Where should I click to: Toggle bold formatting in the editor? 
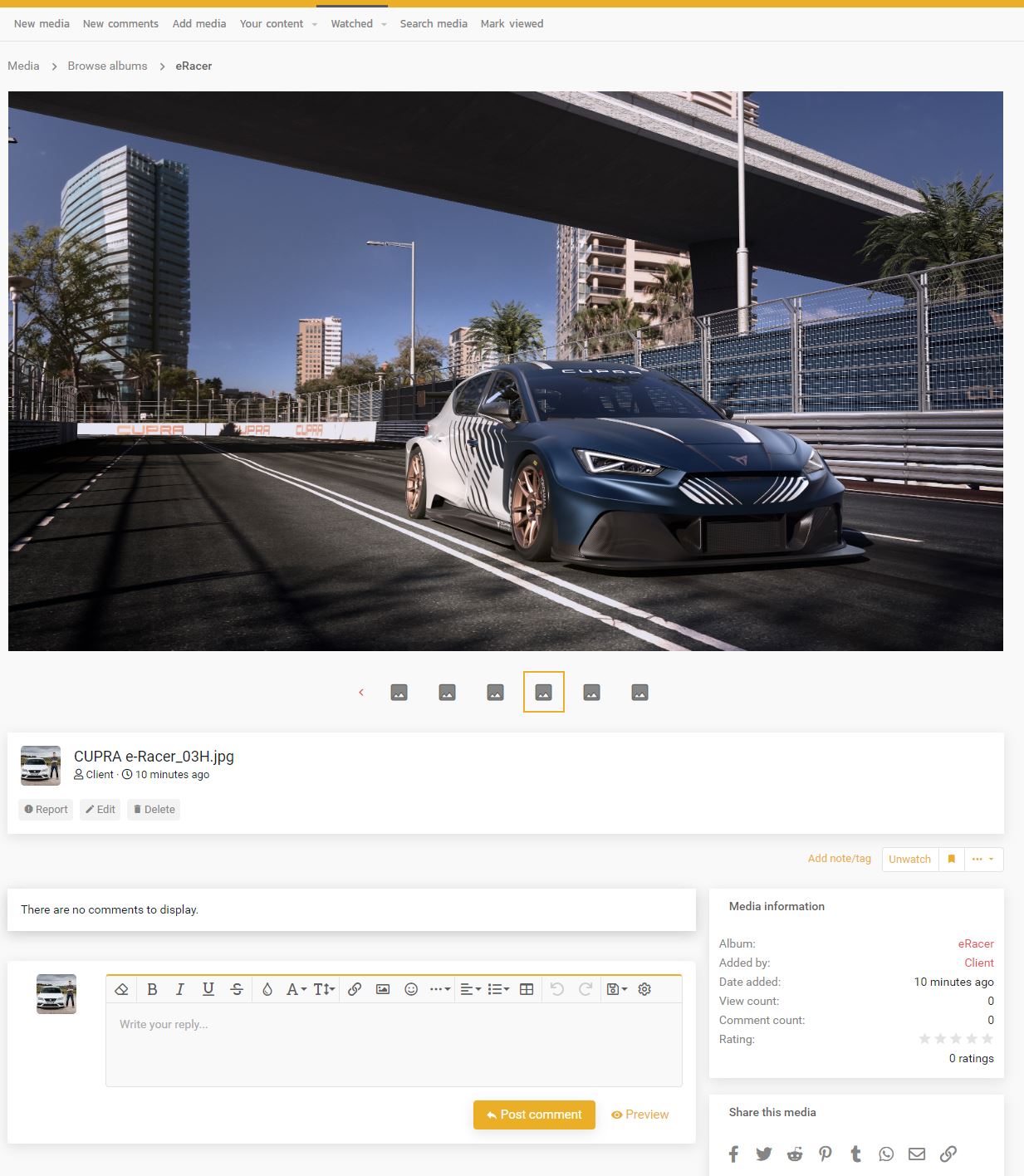pyautogui.click(x=152, y=989)
